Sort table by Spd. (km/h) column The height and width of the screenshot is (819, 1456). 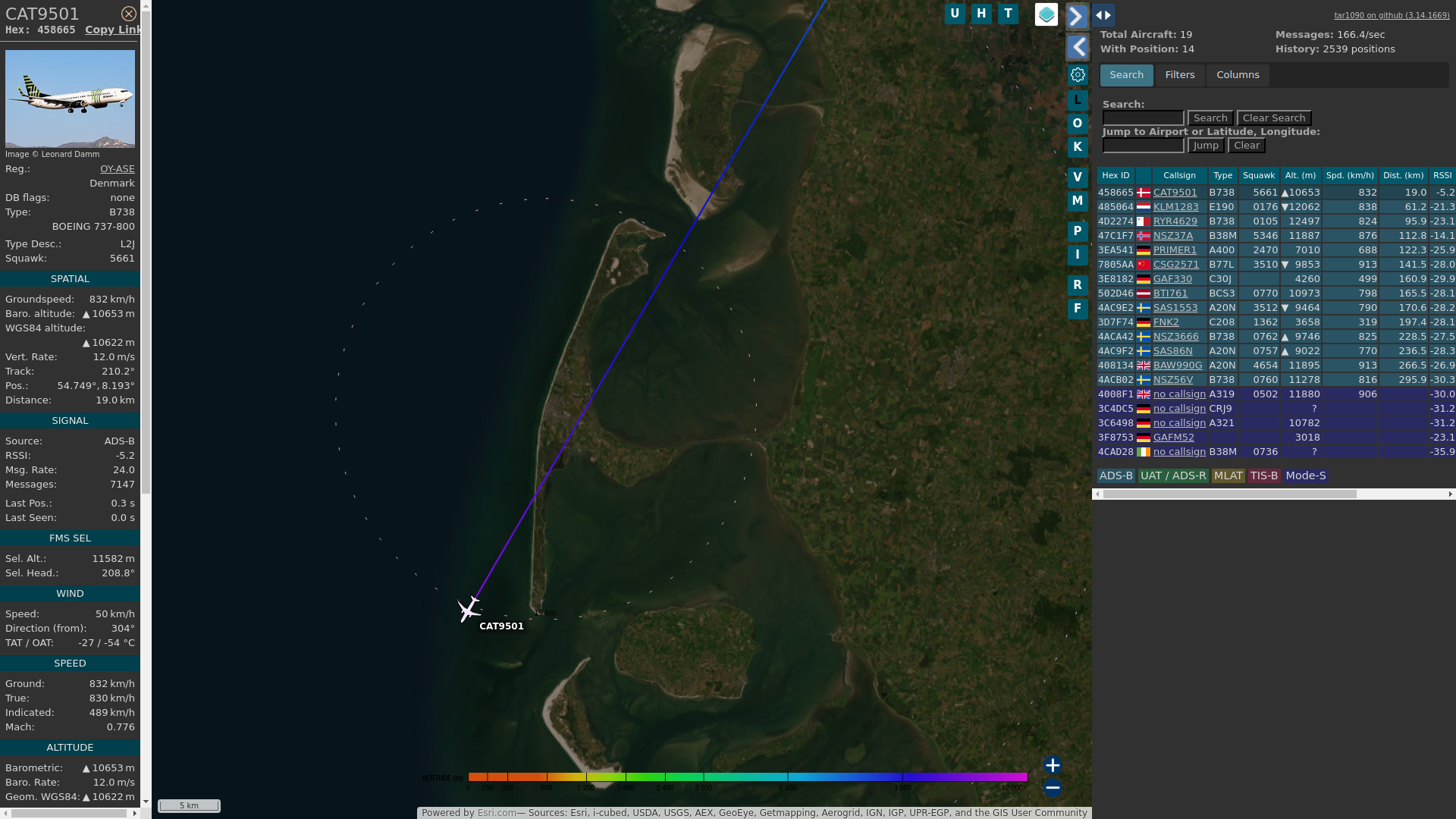coord(1350,175)
